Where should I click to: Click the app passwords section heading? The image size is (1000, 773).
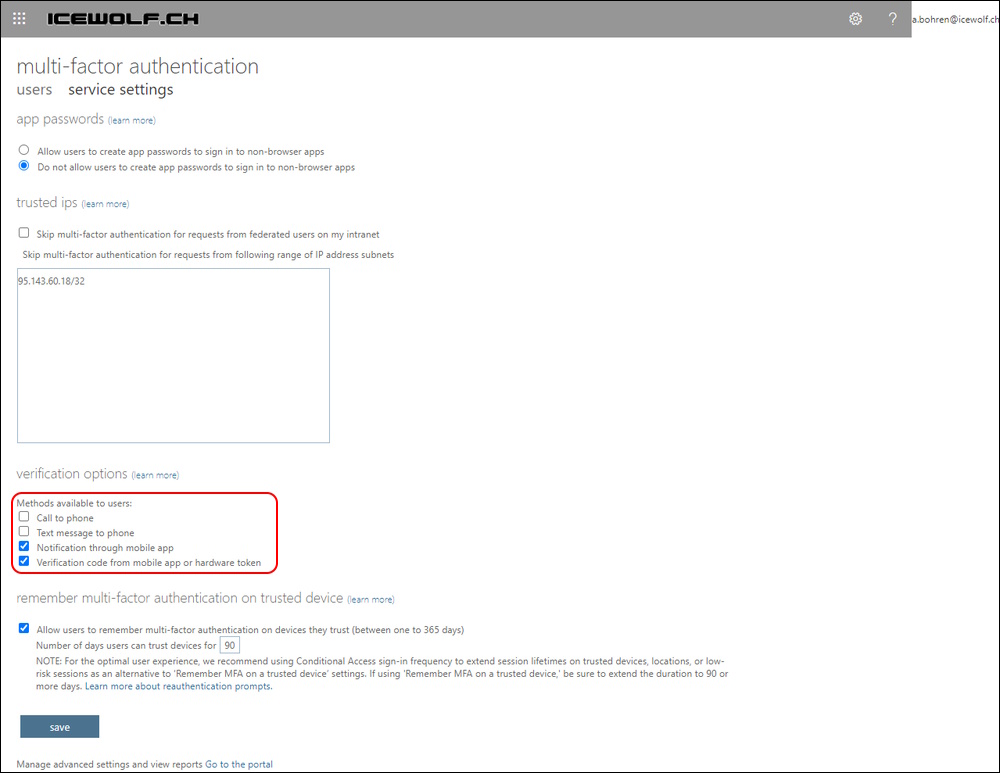tap(60, 119)
